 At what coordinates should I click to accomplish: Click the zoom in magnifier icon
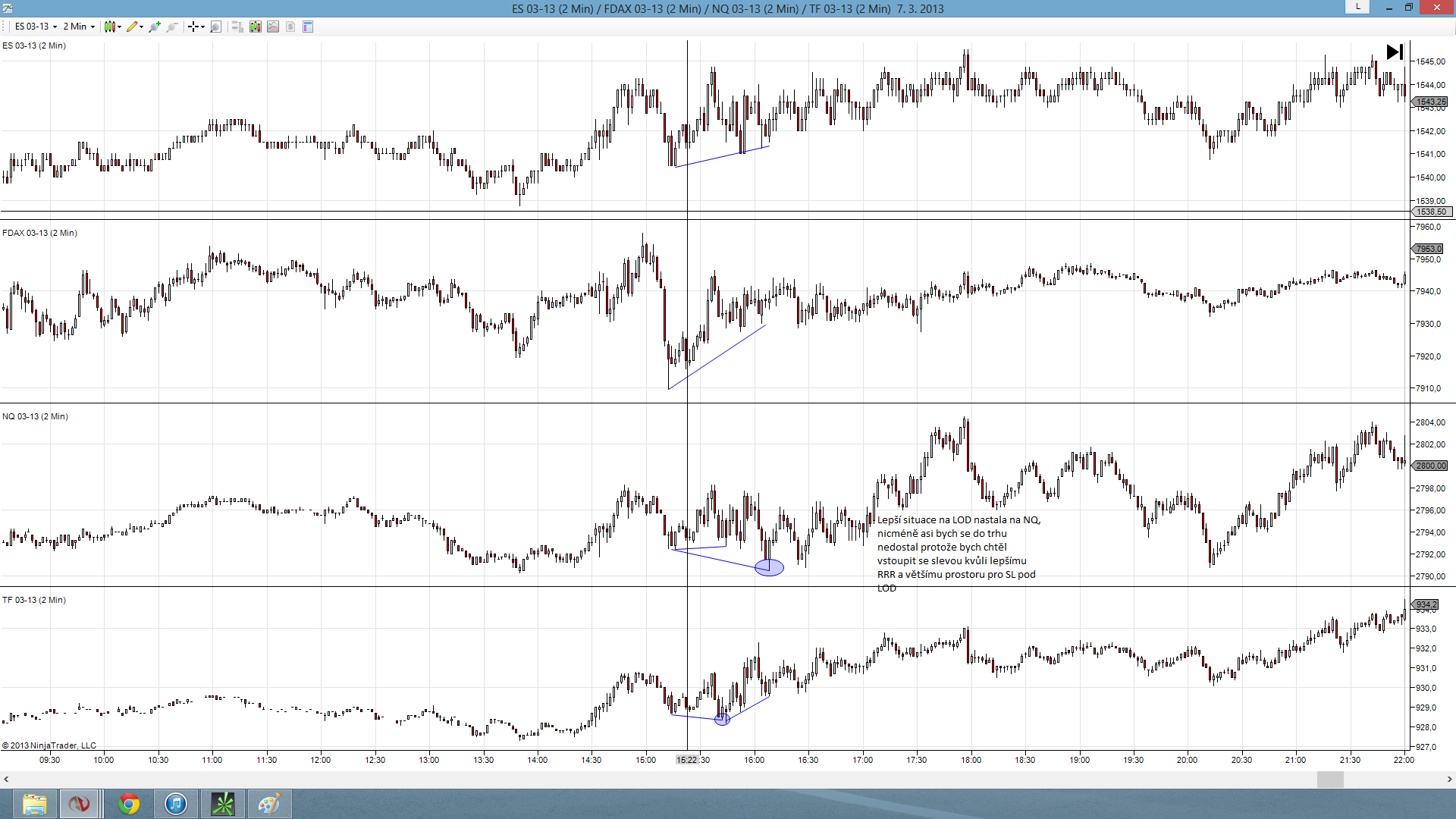[155, 27]
